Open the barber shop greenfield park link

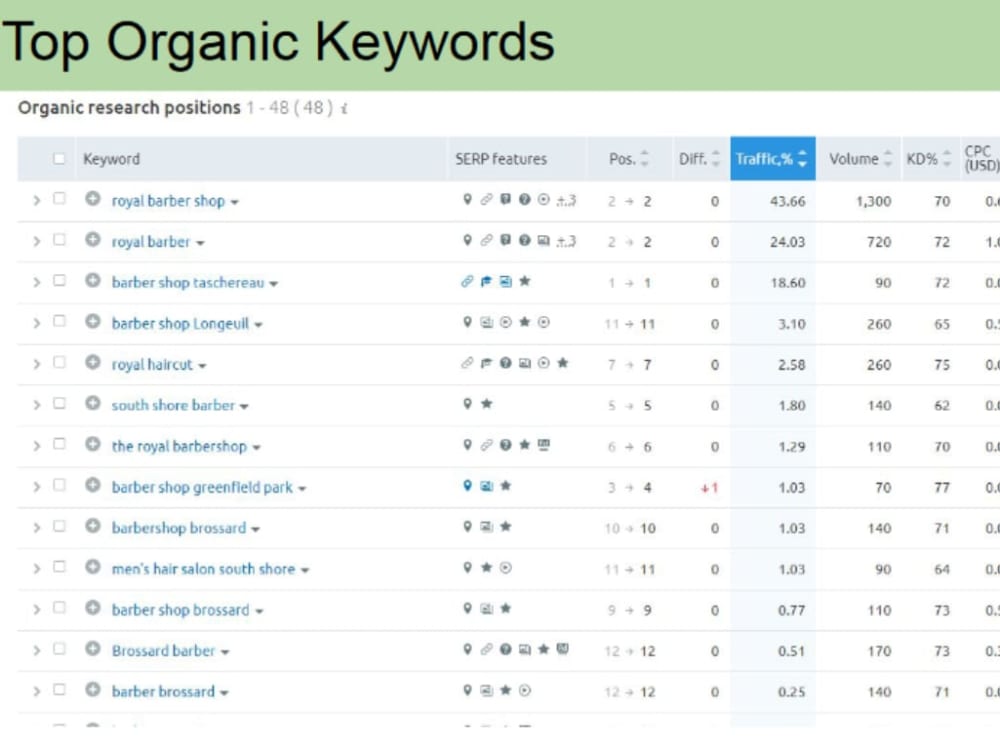tap(202, 487)
